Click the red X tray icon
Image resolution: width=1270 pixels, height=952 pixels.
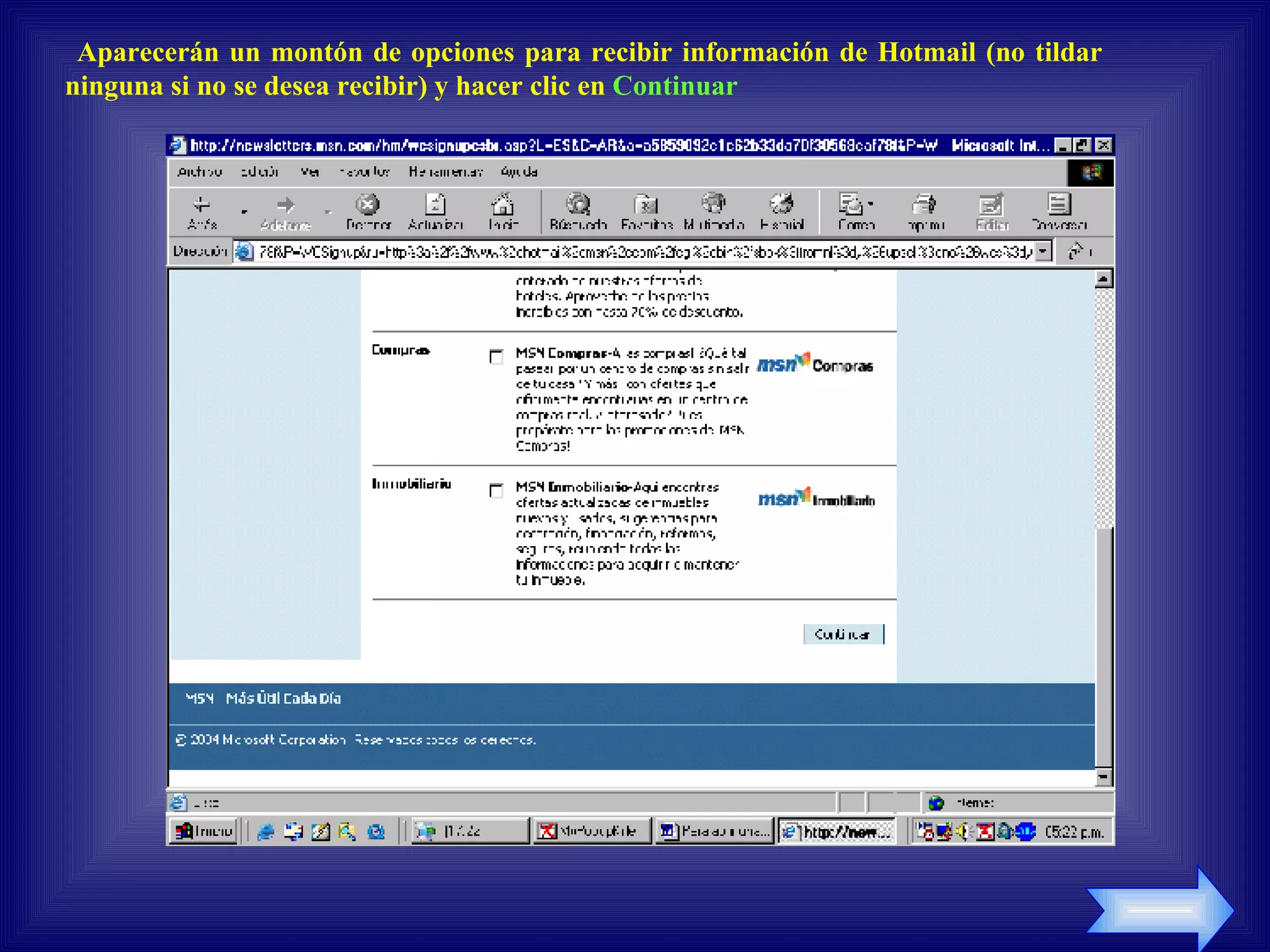click(985, 832)
